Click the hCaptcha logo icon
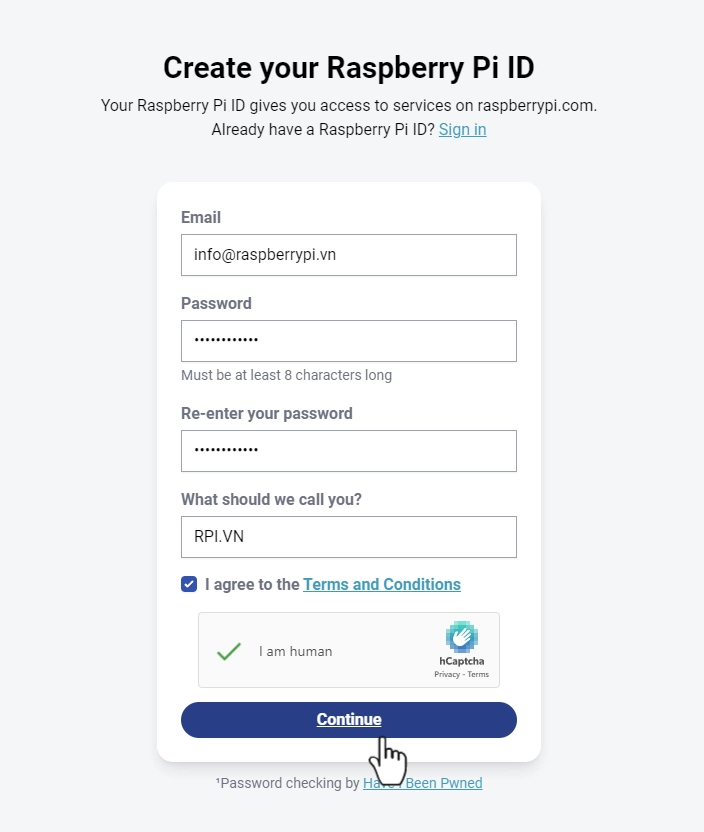The image size is (704, 832). pos(461,637)
